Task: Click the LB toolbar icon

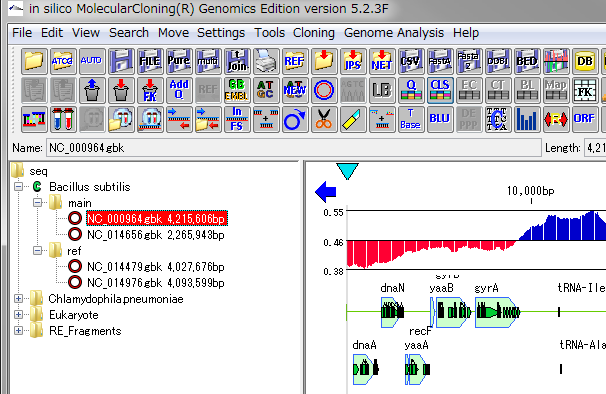Action: [382, 90]
